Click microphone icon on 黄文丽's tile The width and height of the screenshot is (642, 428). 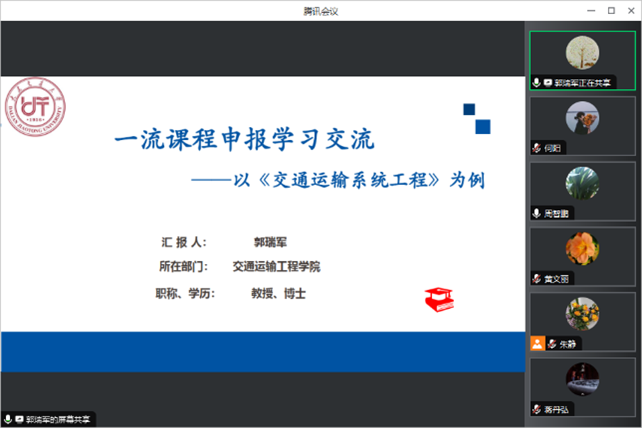[537, 278]
